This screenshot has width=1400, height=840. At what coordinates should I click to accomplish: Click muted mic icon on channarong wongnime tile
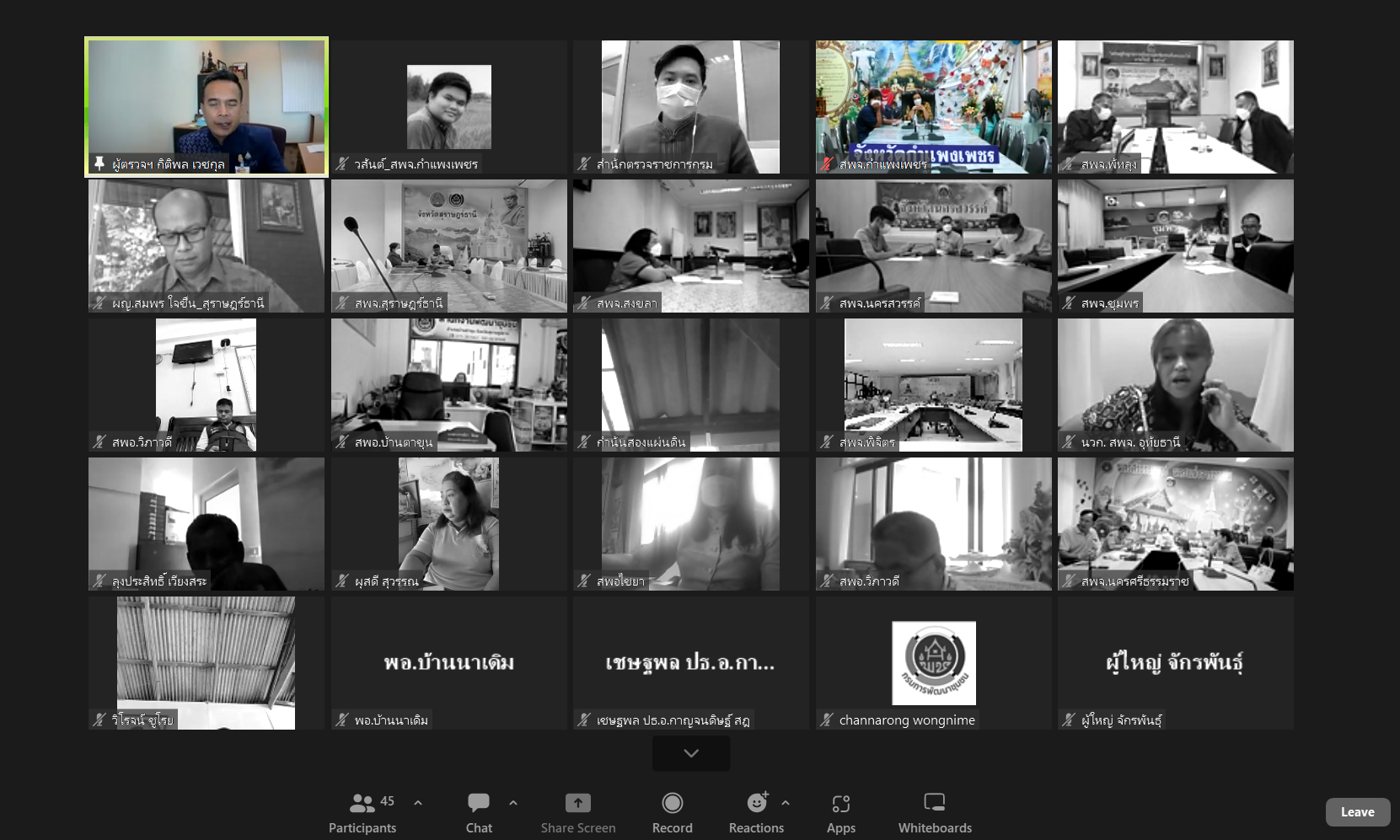tap(827, 720)
